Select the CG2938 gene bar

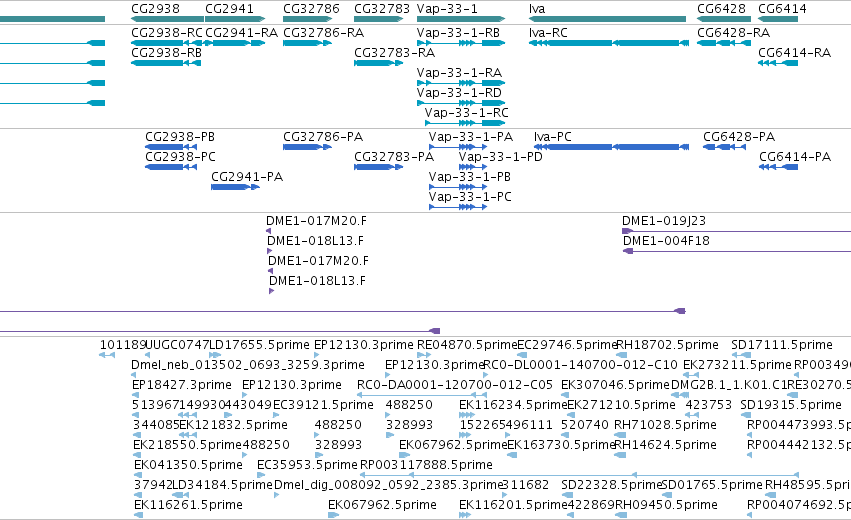(x=168, y=19)
